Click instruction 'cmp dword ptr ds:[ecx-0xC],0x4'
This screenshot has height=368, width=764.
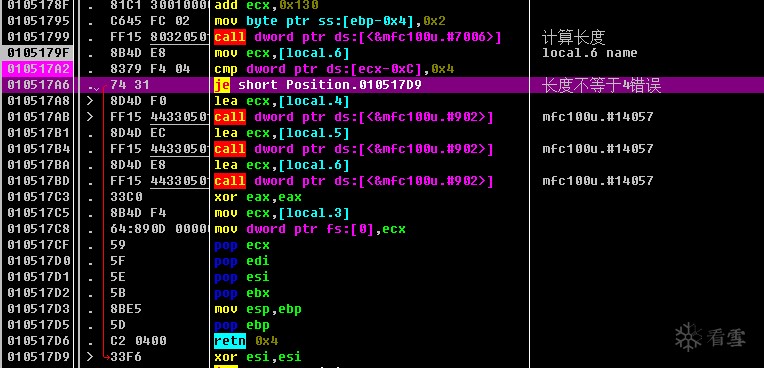click(334, 69)
